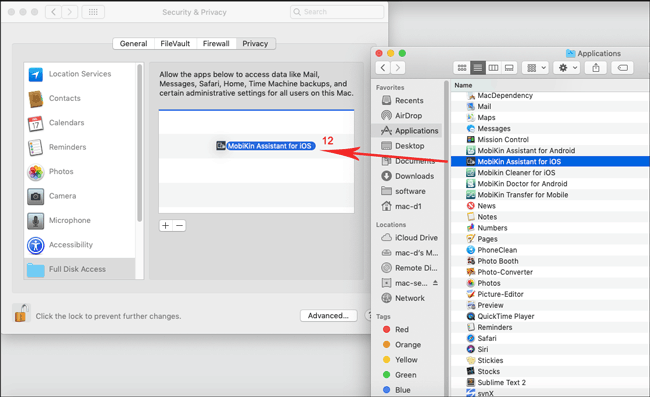The height and width of the screenshot is (397, 650).
Task: Open the General tab
Action: [133, 44]
